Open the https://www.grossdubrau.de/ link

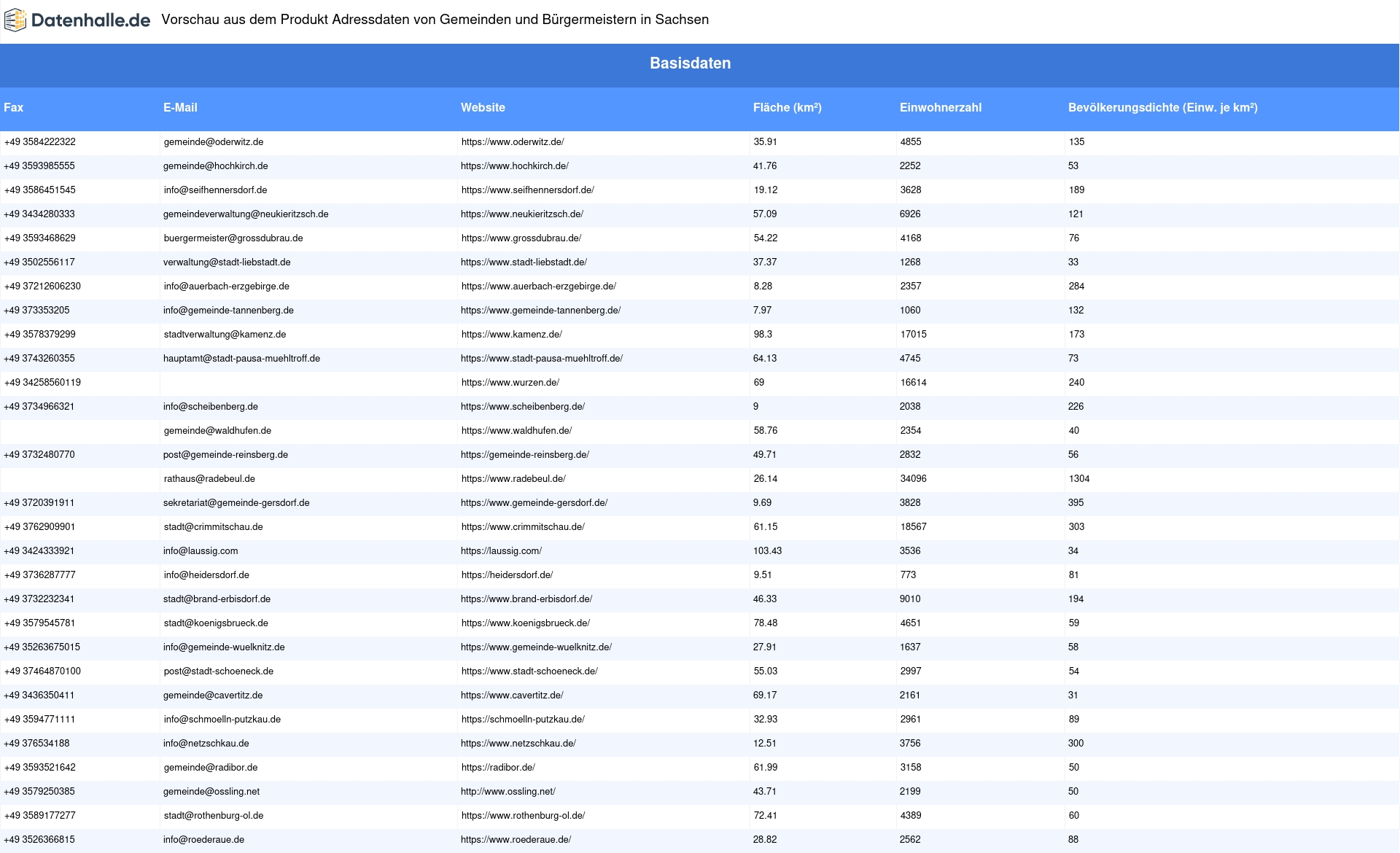(x=521, y=238)
